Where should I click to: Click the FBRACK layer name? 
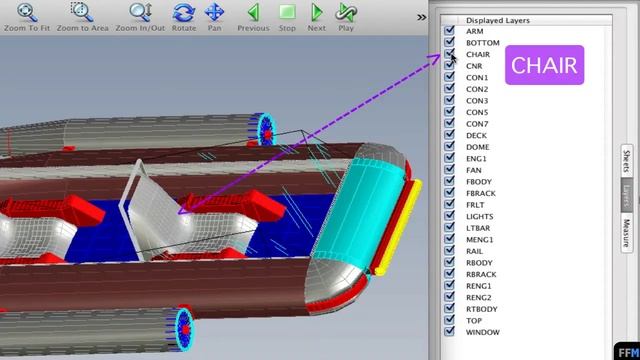[481, 193]
